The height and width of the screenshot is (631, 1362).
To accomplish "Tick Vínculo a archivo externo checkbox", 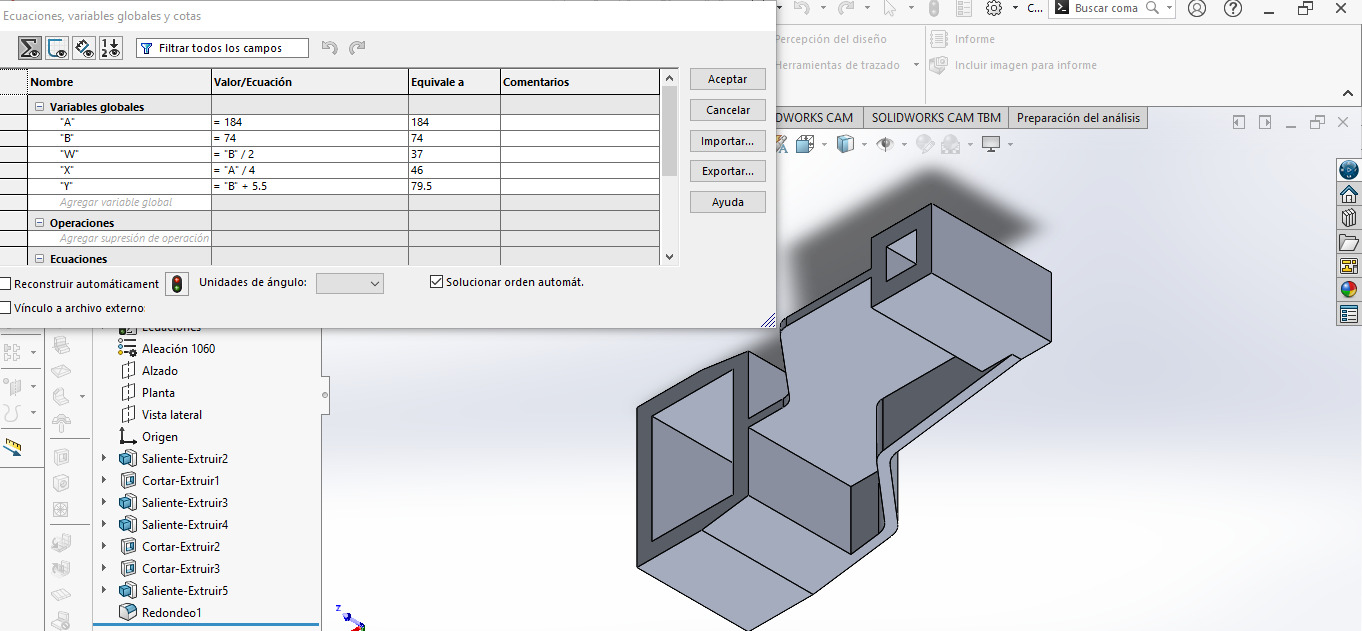I will pyautogui.click(x=6, y=308).
